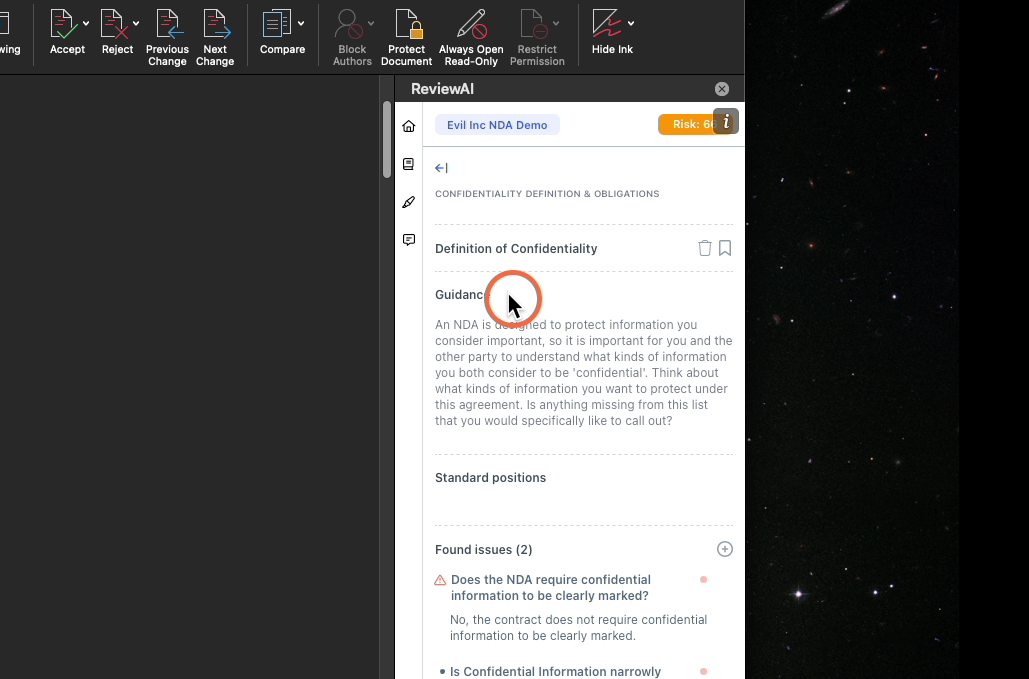Image resolution: width=1029 pixels, height=679 pixels.
Task: Bookmark the Definition of Confidentiality item
Action: [x=725, y=248]
